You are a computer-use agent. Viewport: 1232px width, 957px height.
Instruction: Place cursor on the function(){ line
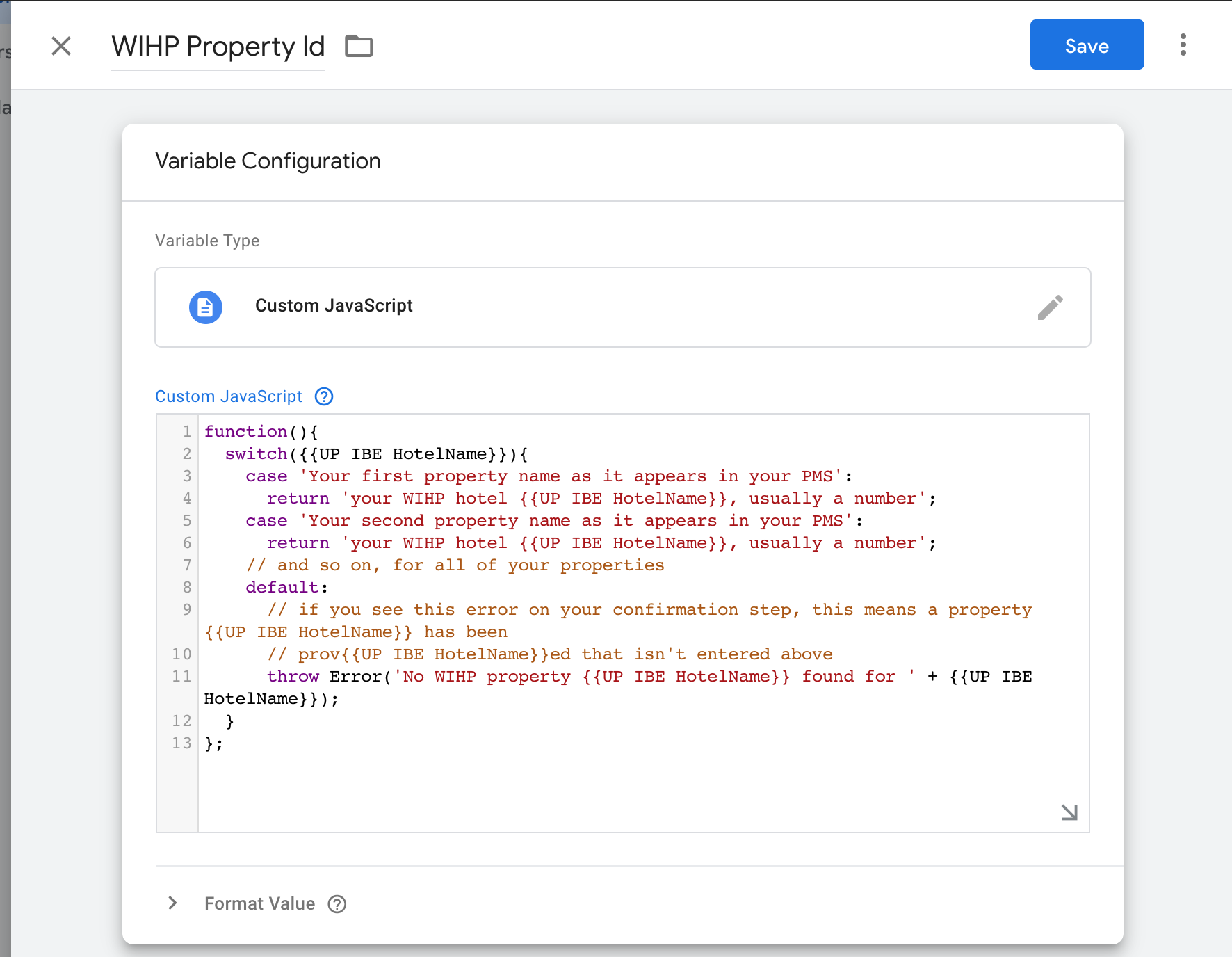click(x=261, y=432)
